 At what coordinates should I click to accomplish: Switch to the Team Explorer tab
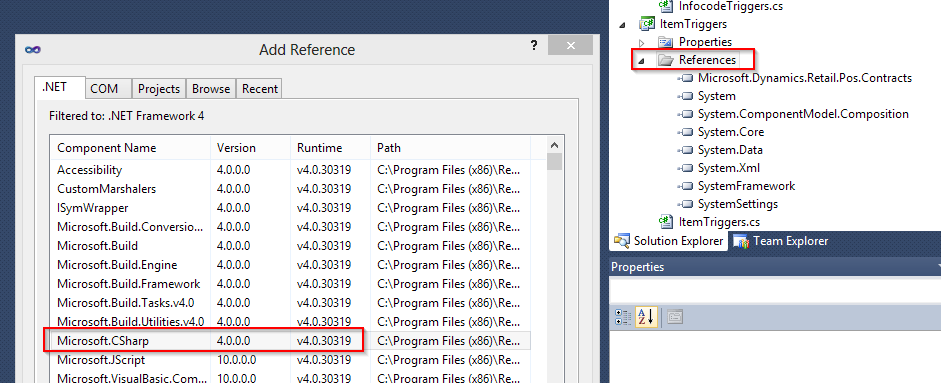coord(780,241)
